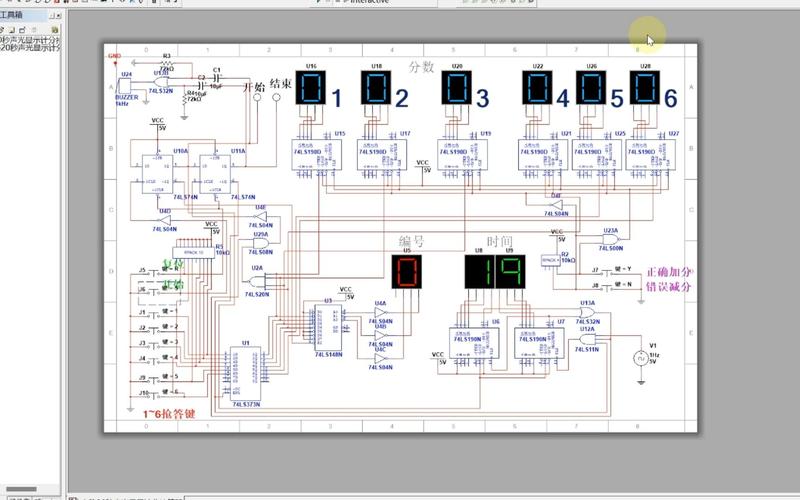Click the green U9 time digit display
This screenshot has width=800, height=500.
click(510, 272)
